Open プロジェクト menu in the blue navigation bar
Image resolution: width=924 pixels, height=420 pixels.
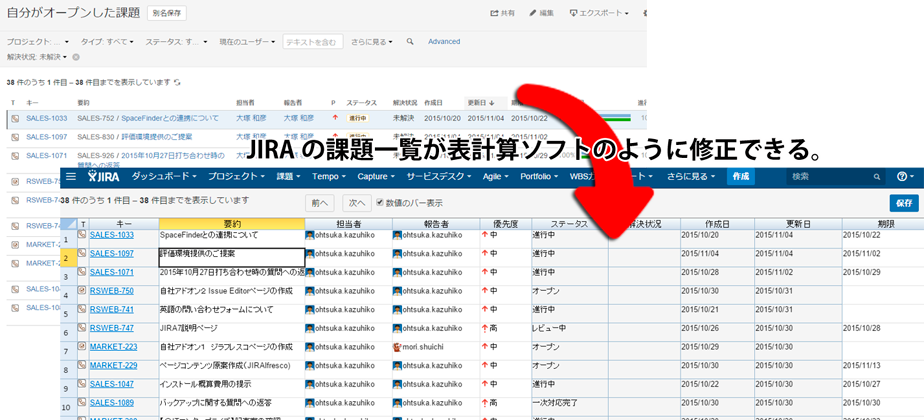tap(236, 176)
